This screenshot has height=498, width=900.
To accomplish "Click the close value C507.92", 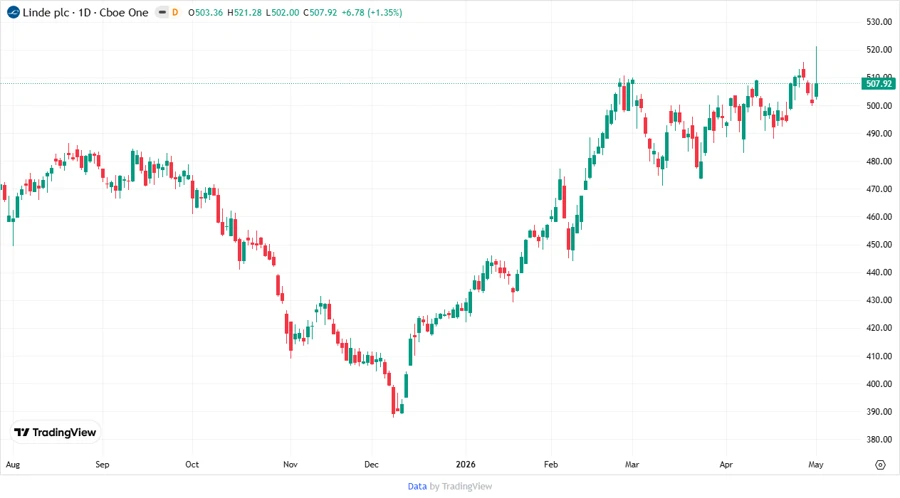I will coord(320,12).
